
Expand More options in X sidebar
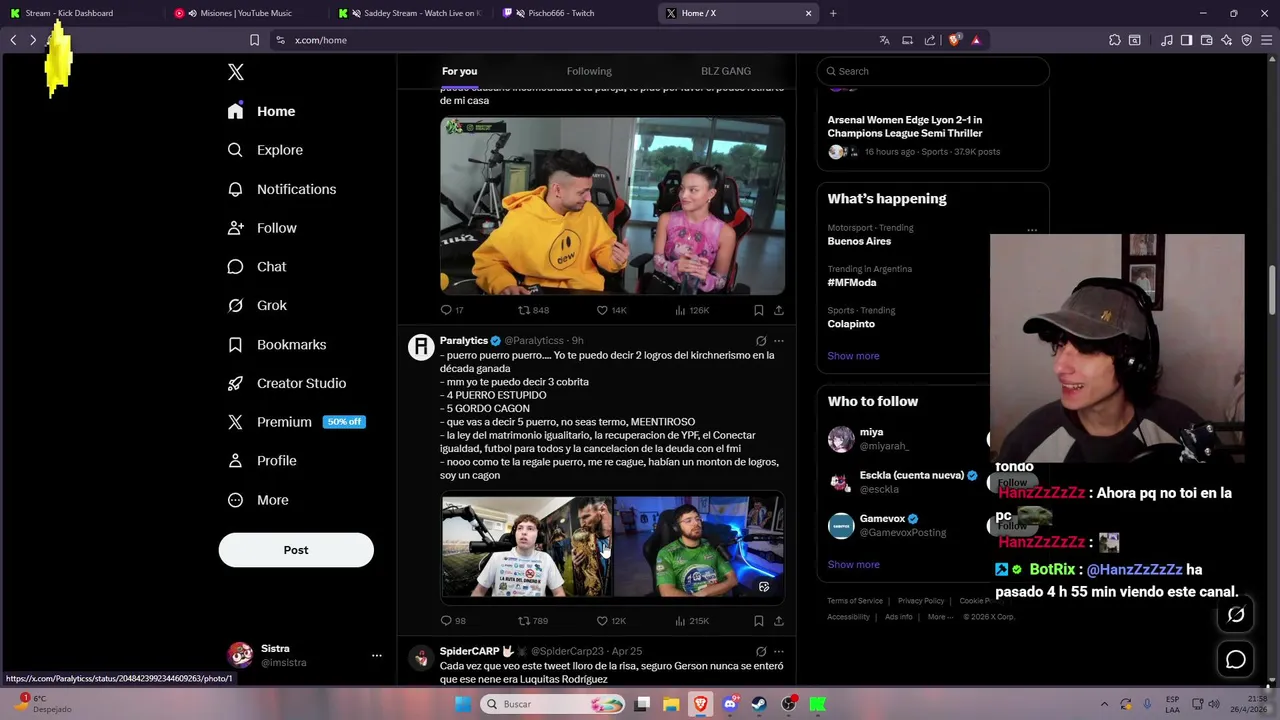pos(258,500)
